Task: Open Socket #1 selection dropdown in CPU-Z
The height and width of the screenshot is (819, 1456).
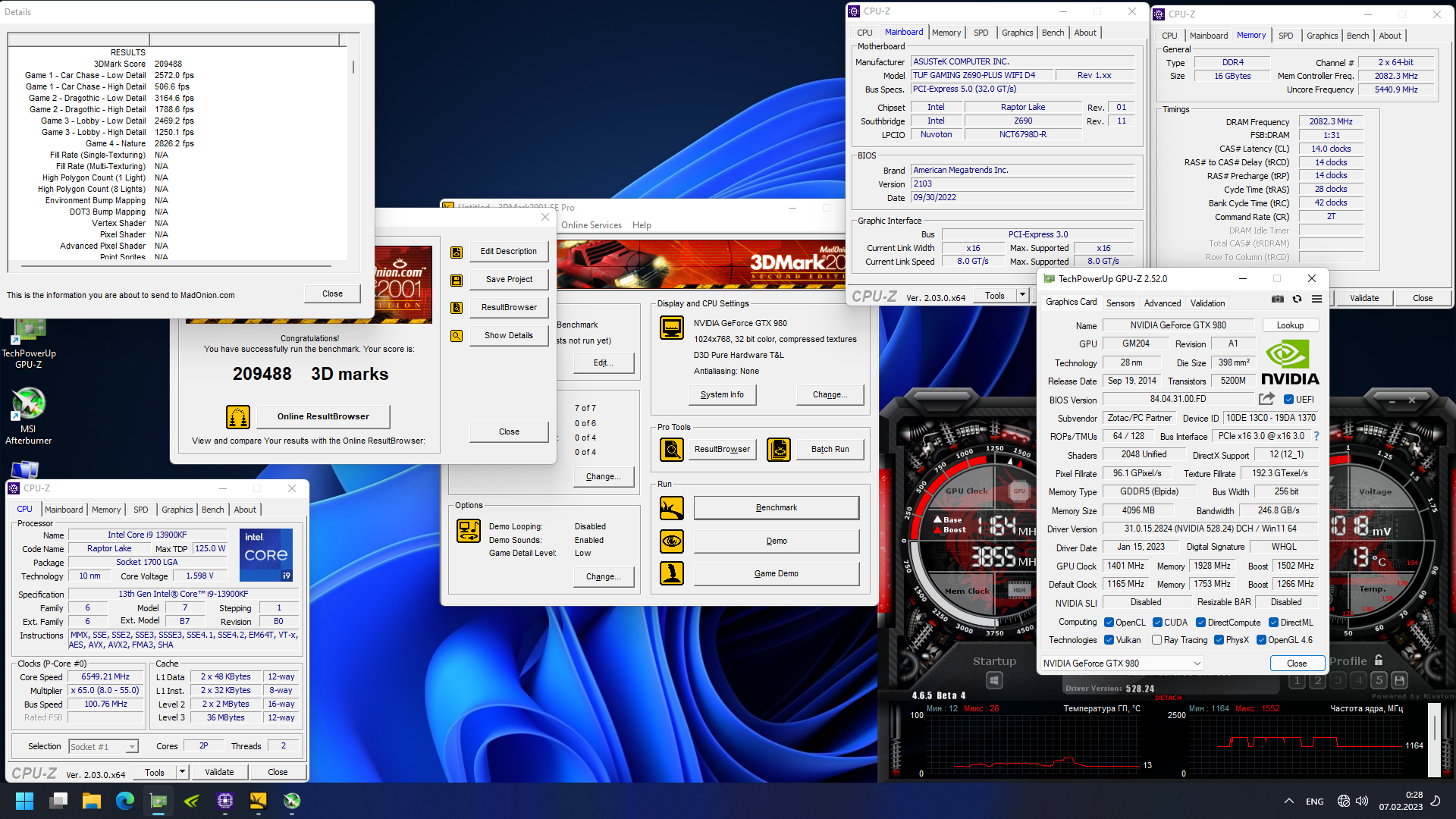Action: click(x=103, y=747)
